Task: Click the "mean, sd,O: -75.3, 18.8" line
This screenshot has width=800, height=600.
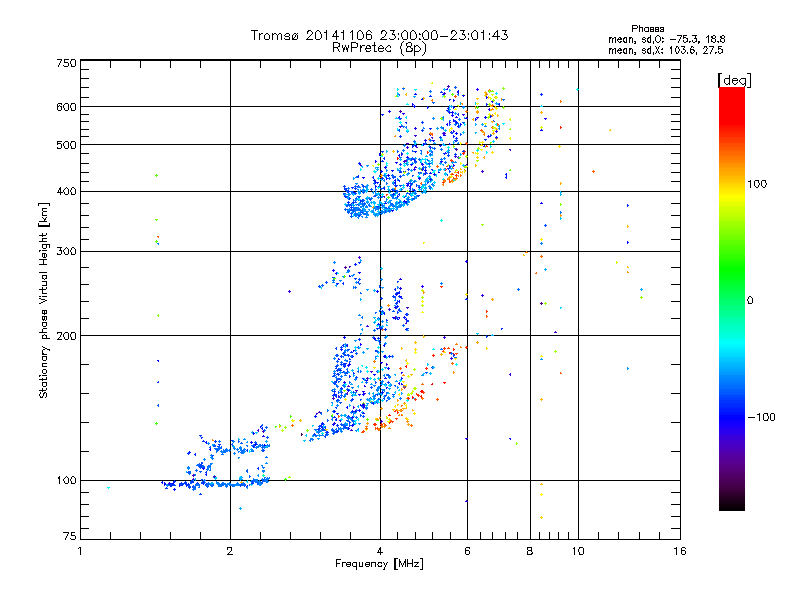Action: (666, 39)
